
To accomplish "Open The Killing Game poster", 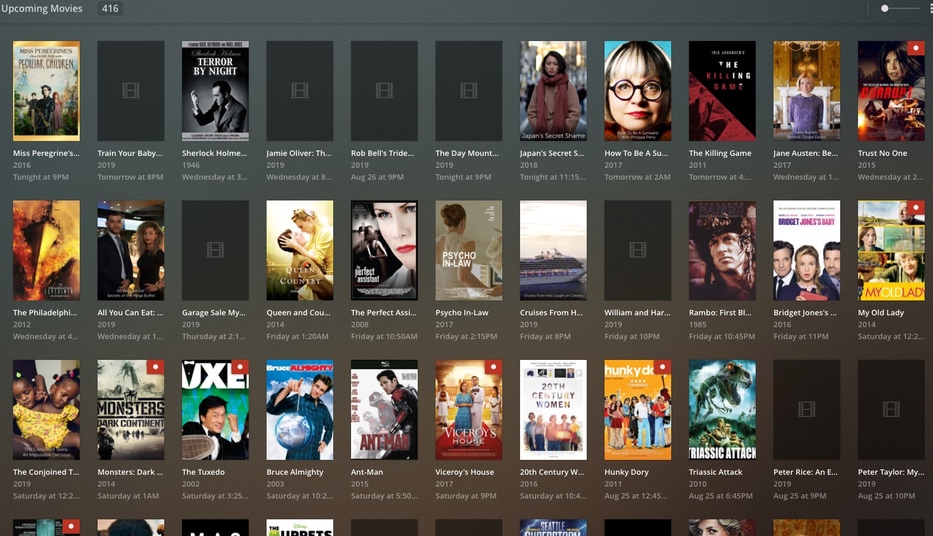I will tap(722, 91).
